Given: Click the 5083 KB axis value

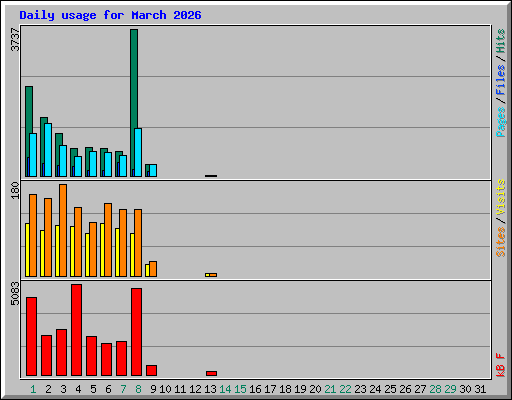Looking at the screenshot, I should [x=15, y=294].
